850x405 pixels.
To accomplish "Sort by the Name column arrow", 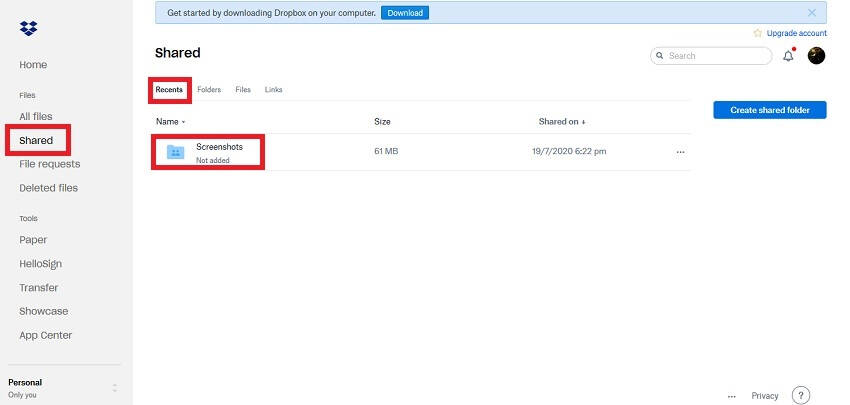I will tap(183, 122).
